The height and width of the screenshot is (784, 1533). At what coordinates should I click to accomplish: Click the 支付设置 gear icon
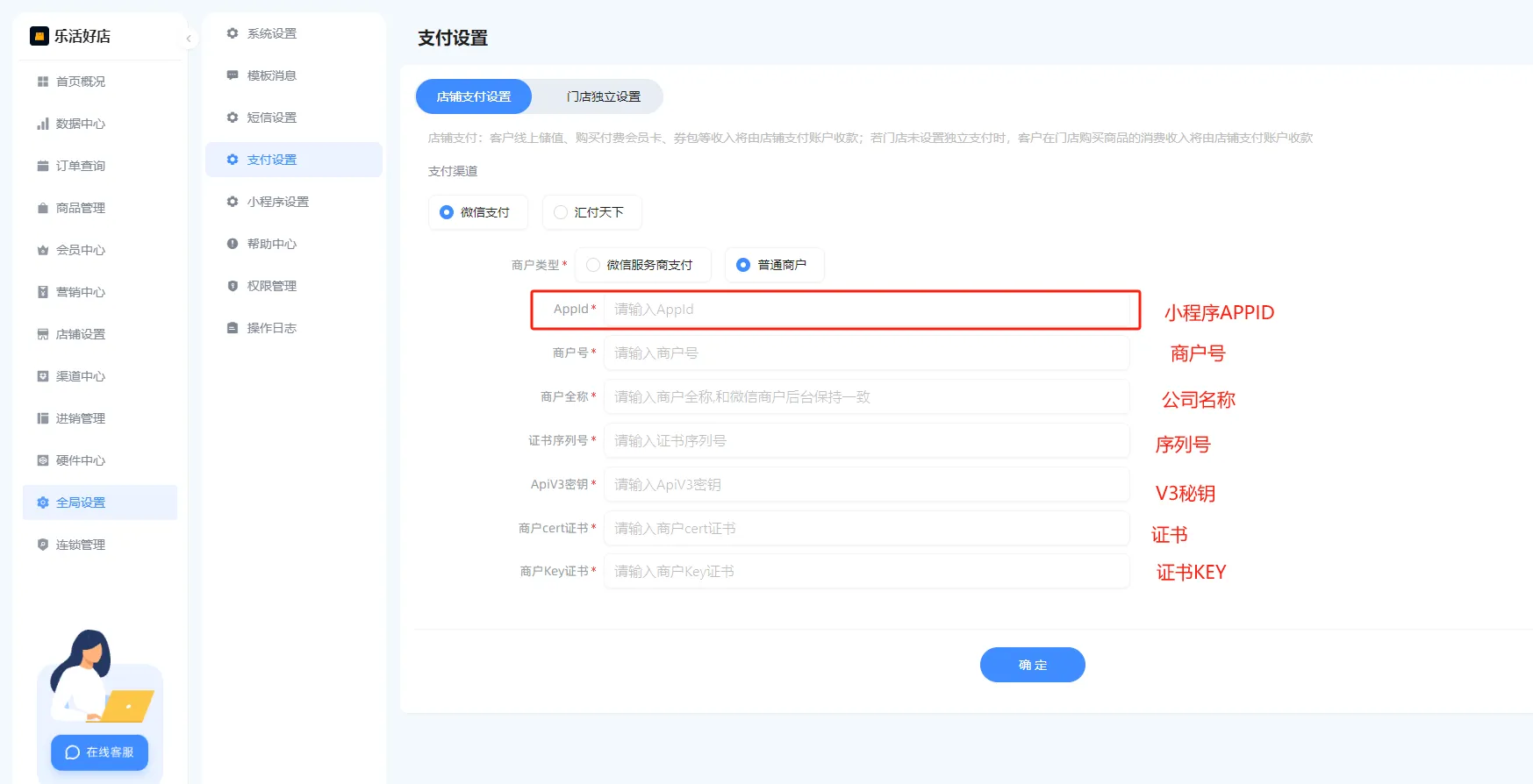233,160
